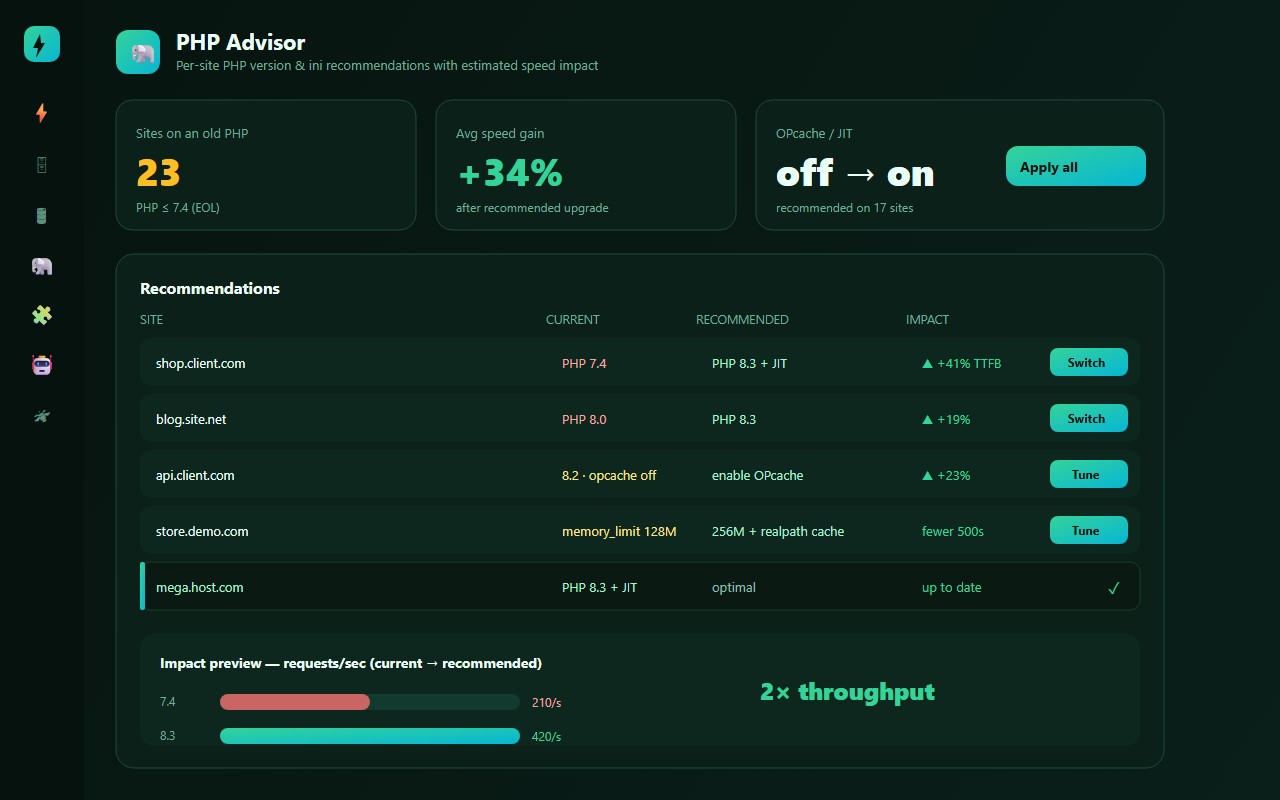
Task: Click 'fewer 500s' impact text
Action: 953,532
